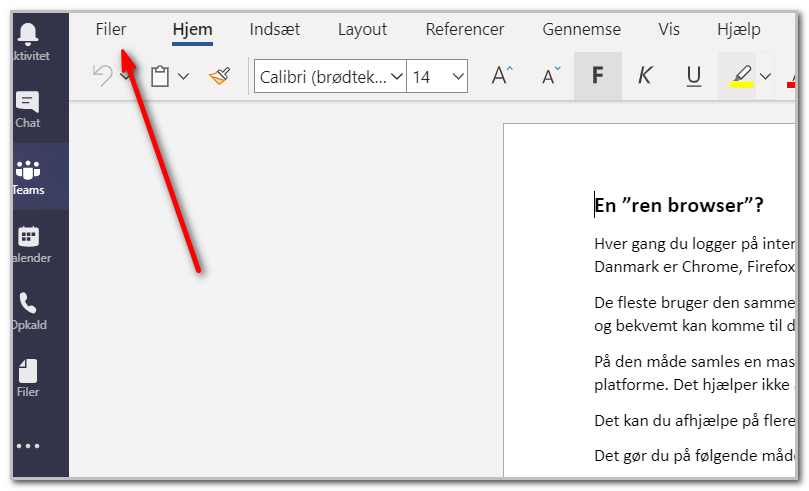Image resolution: width=809 pixels, height=491 pixels.
Task: Click line 'platforme. Det hjælper ikke'
Action: click(x=694, y=384)
